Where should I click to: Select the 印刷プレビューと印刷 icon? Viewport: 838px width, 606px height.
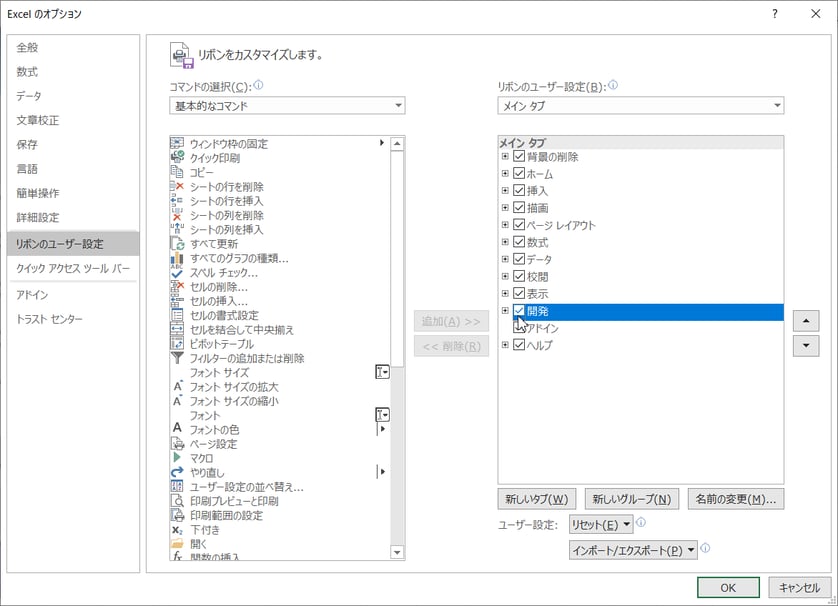pos(177,501)
